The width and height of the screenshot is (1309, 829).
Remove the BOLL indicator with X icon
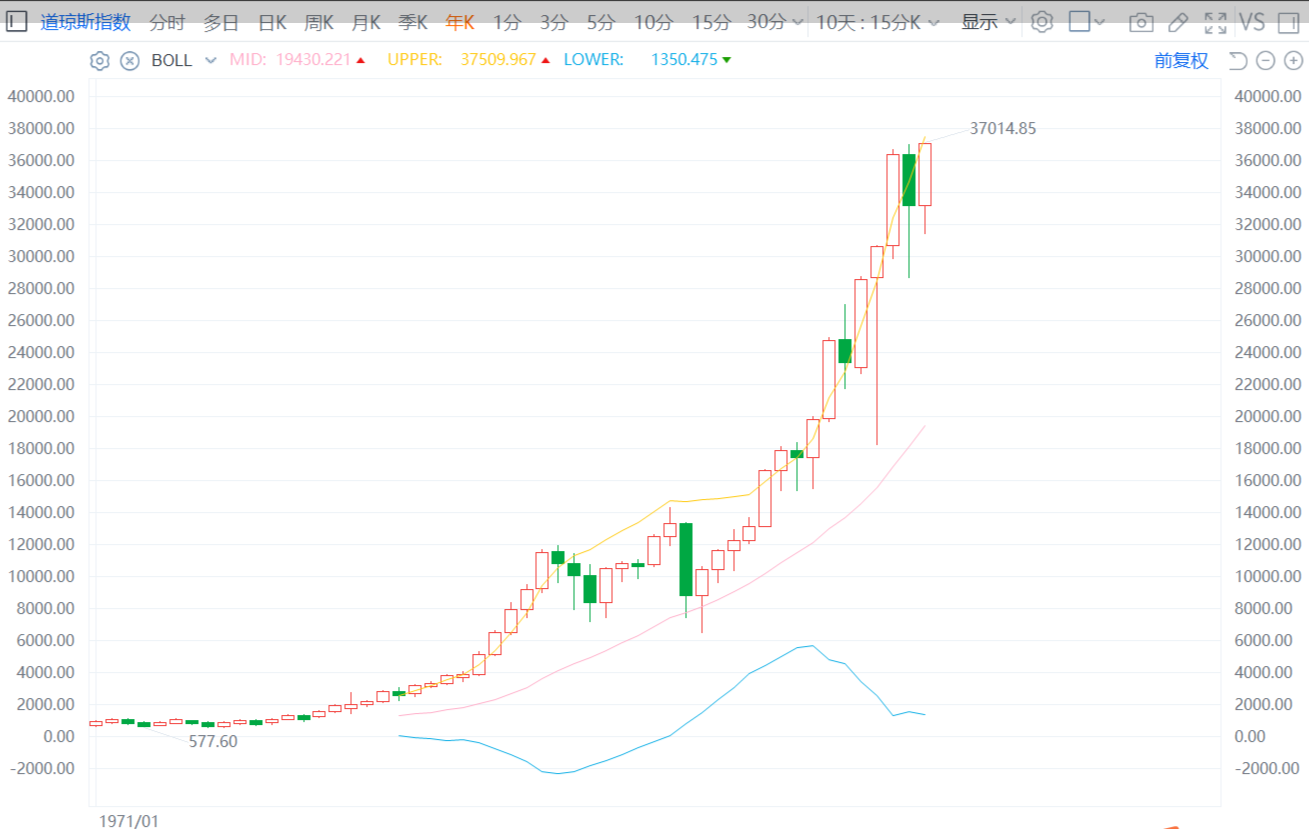coord(130,61)
